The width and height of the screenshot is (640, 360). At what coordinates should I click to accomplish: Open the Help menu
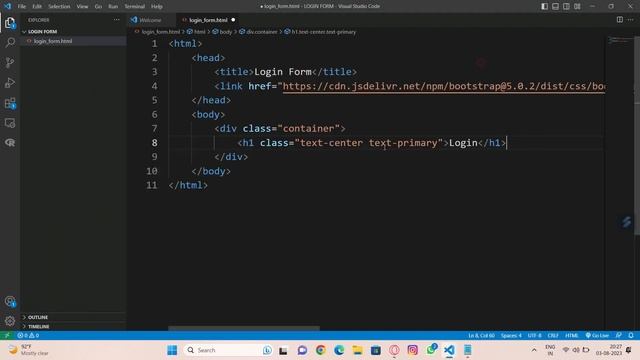click(157, 7)
